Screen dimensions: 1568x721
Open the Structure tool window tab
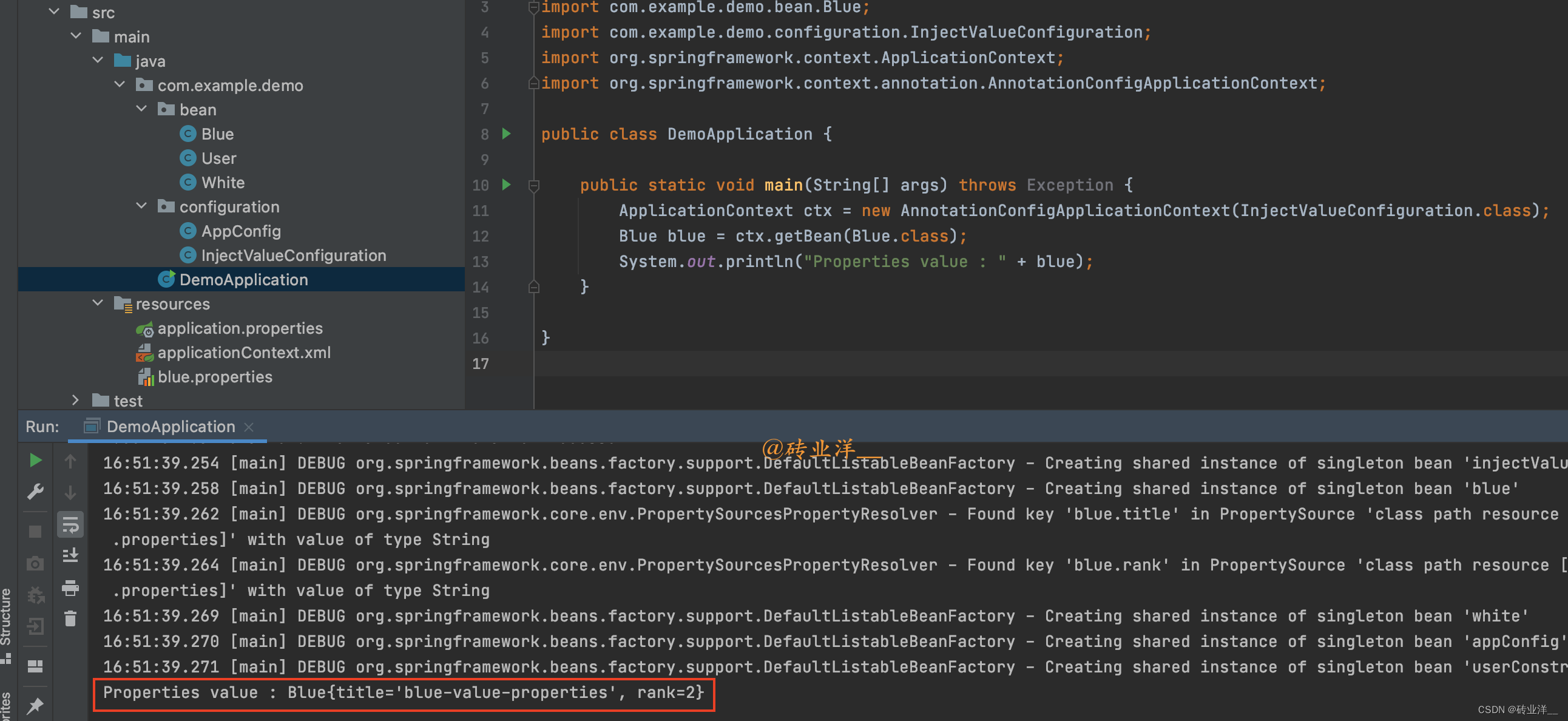click(6, 618)
